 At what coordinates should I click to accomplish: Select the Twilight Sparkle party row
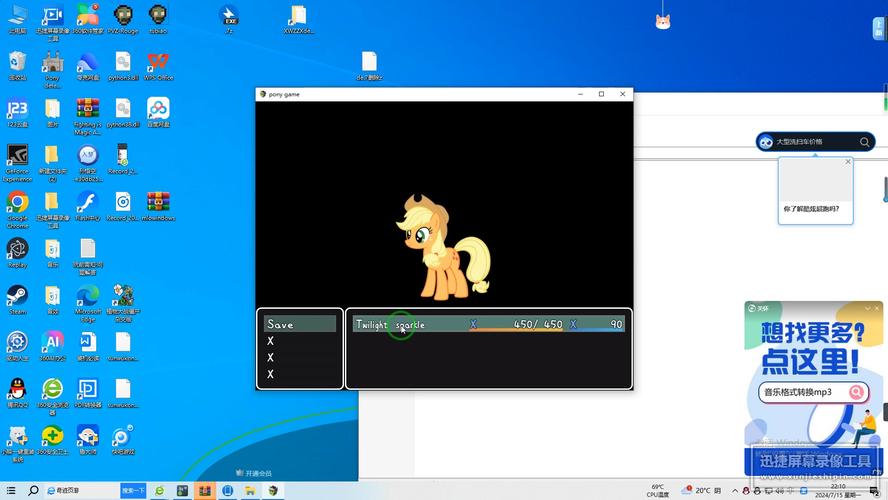click(489, 324)
